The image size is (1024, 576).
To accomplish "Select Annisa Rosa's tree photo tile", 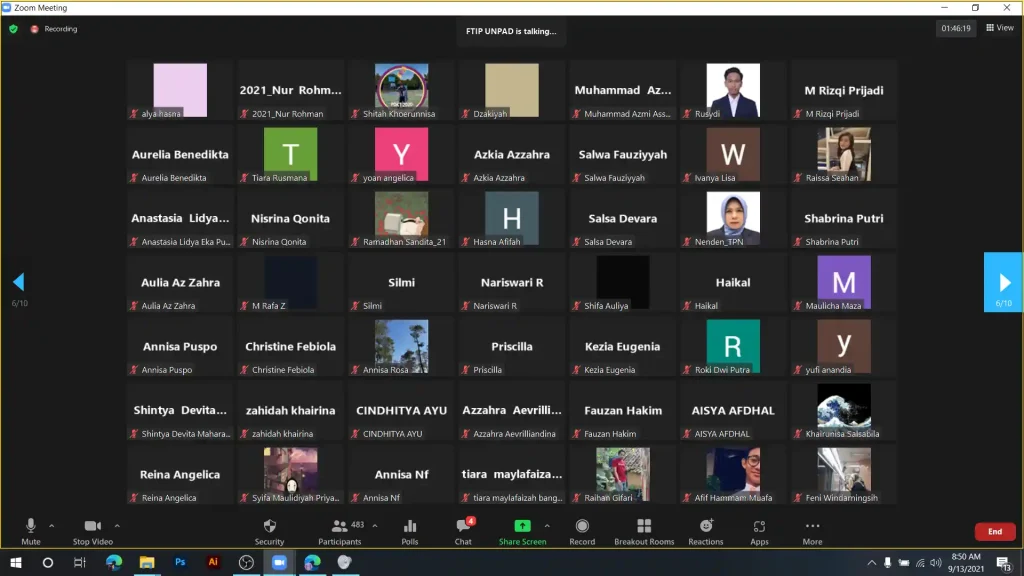I will [402, 346].
